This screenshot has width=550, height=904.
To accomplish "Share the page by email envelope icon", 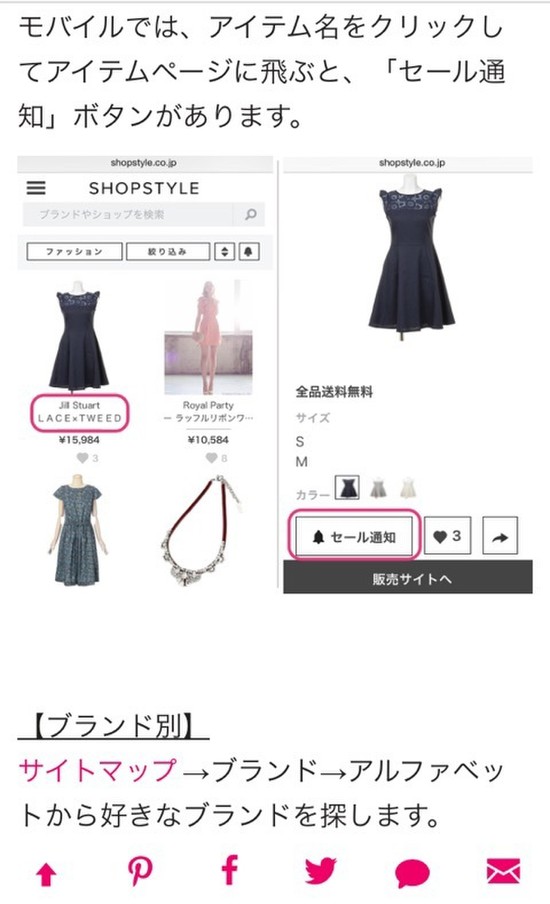I will tap(503, 871).
